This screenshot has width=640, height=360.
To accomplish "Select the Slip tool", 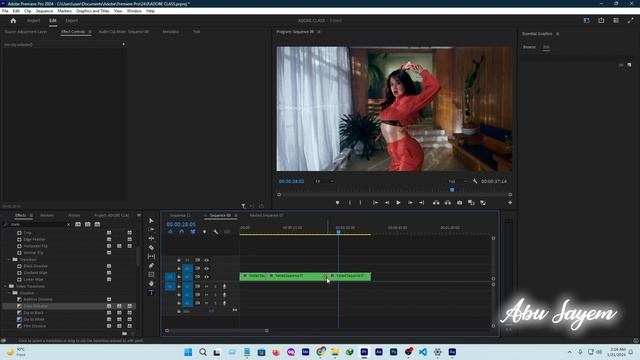I will 151,256.
